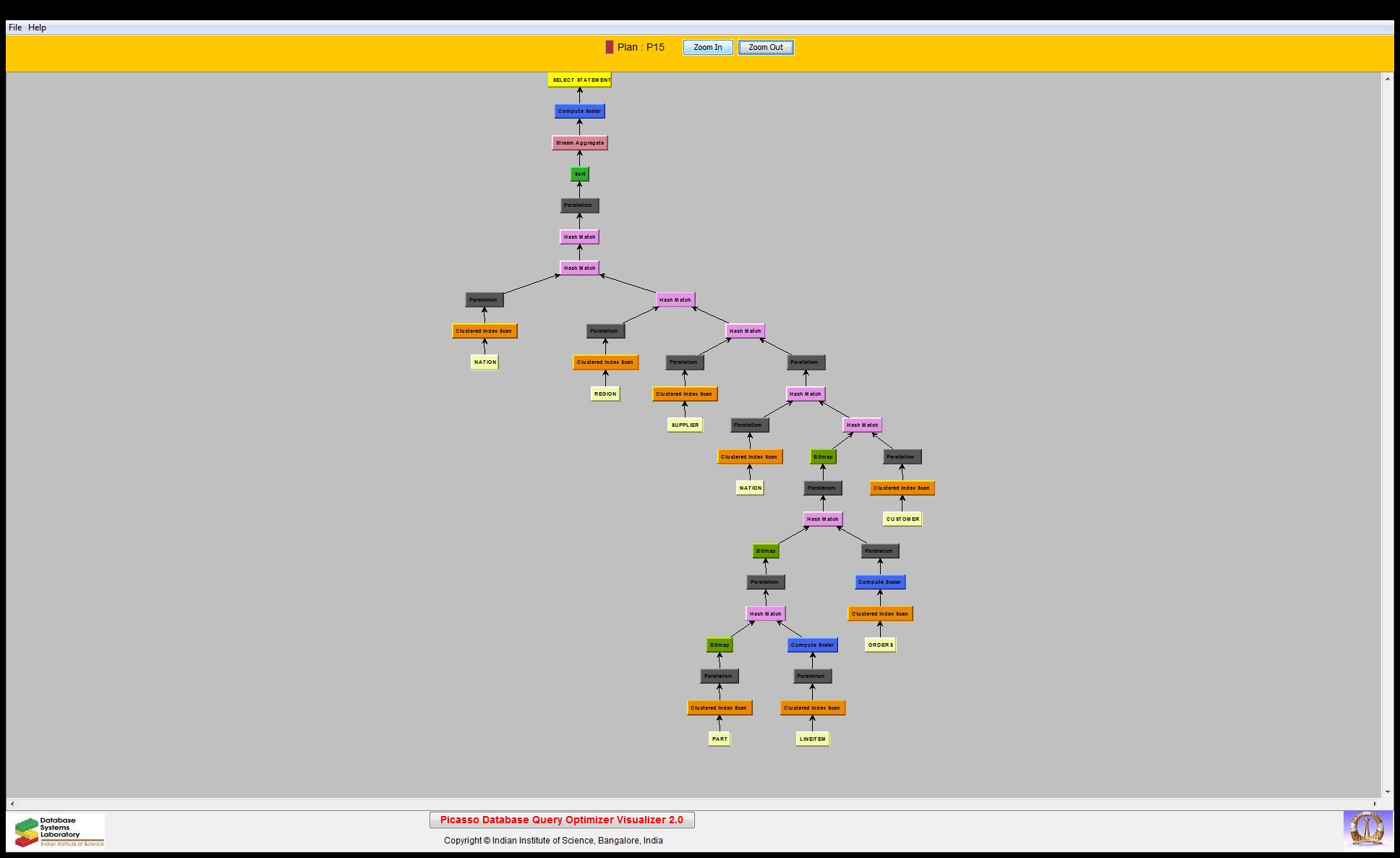Click the Picasso Database Query Optimizer Visualizer label
Viewport: 1400px width, 858px height.
pos(562,820)
